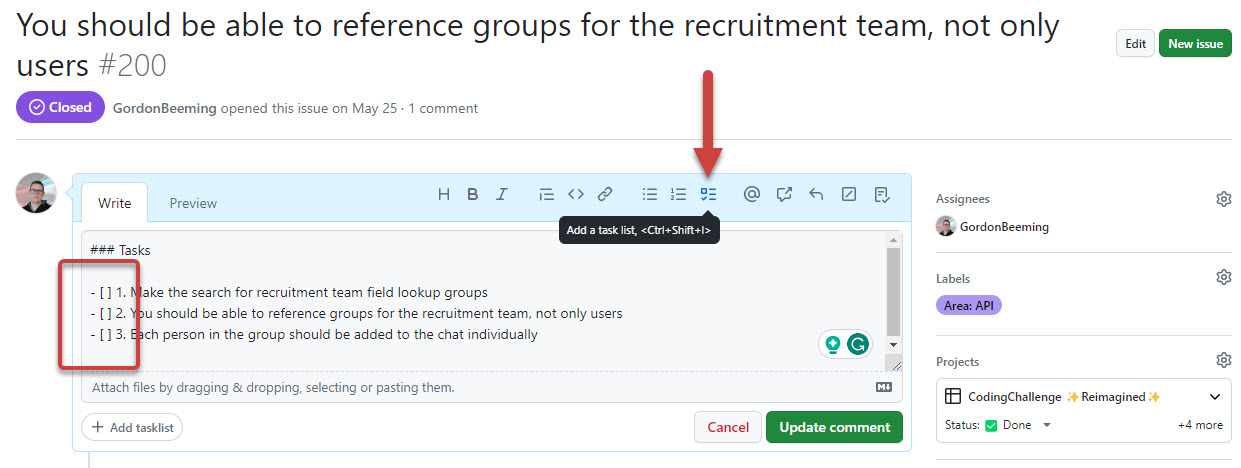Expand the +4 more project fields

pyautogui.click(x=1200, y=425)
